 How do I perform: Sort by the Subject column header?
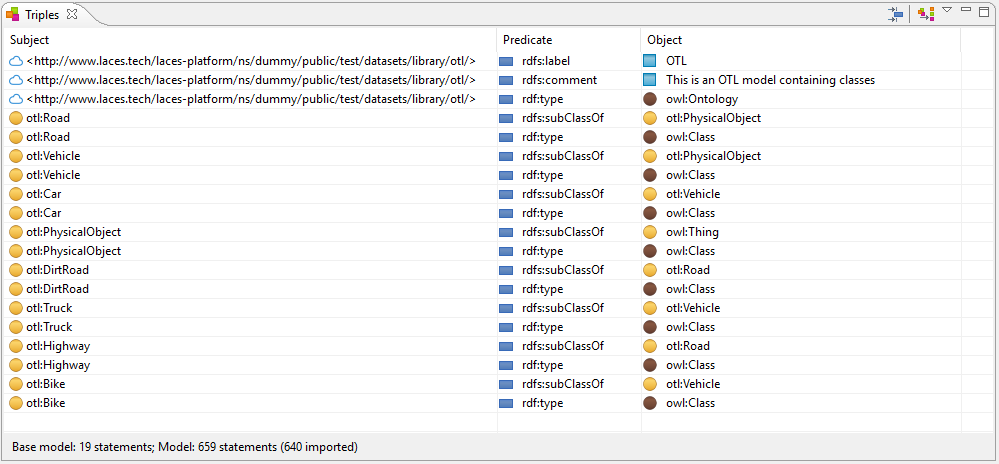[30, 40]
